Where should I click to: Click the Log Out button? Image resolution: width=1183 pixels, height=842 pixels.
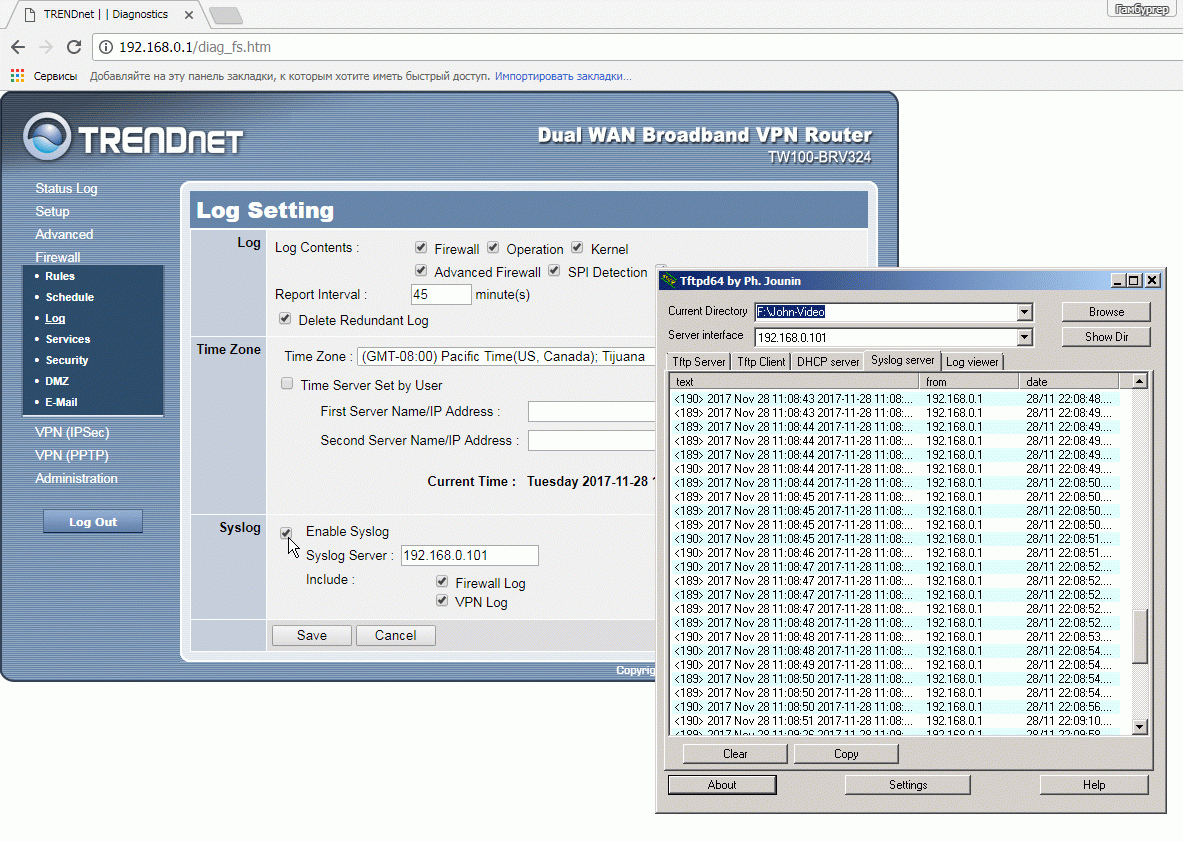click(93, 521)
